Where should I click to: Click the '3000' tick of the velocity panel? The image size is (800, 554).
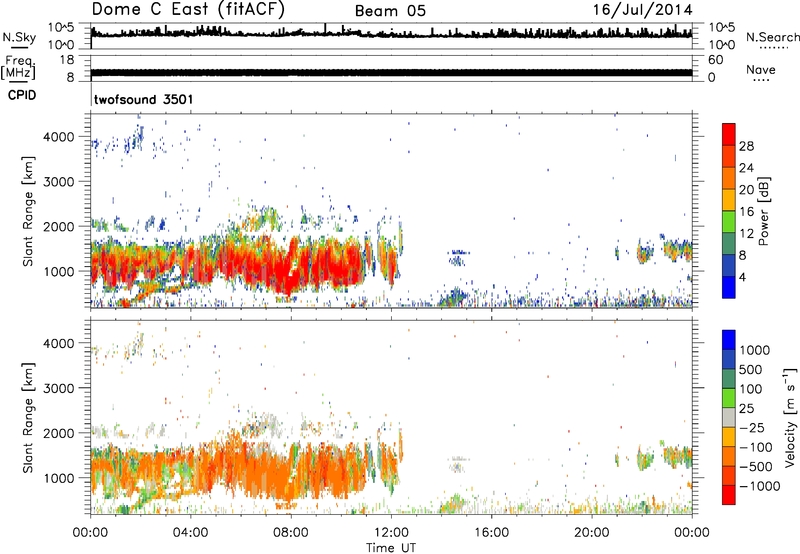(x=58, y=388)
